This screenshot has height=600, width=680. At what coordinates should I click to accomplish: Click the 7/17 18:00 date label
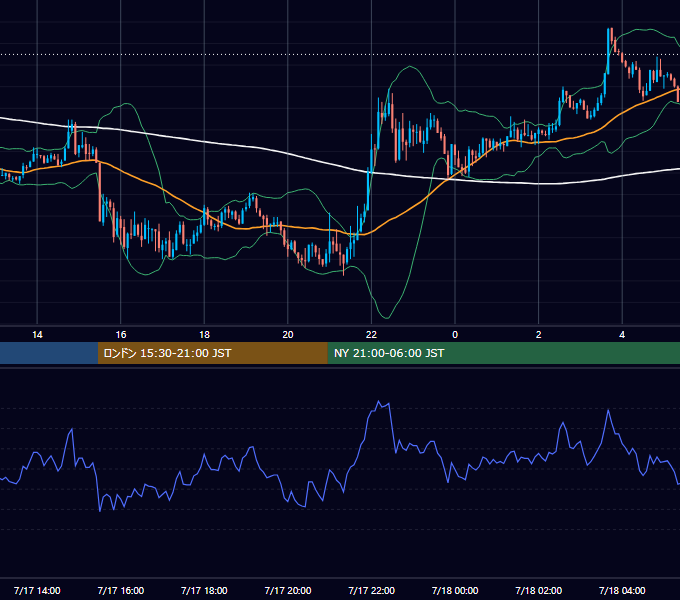pos(204,590)
